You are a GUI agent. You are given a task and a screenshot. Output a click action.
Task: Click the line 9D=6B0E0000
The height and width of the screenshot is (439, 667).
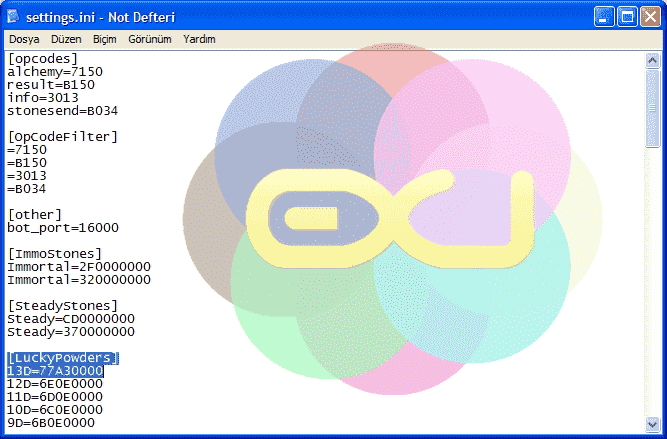[51, 422]
